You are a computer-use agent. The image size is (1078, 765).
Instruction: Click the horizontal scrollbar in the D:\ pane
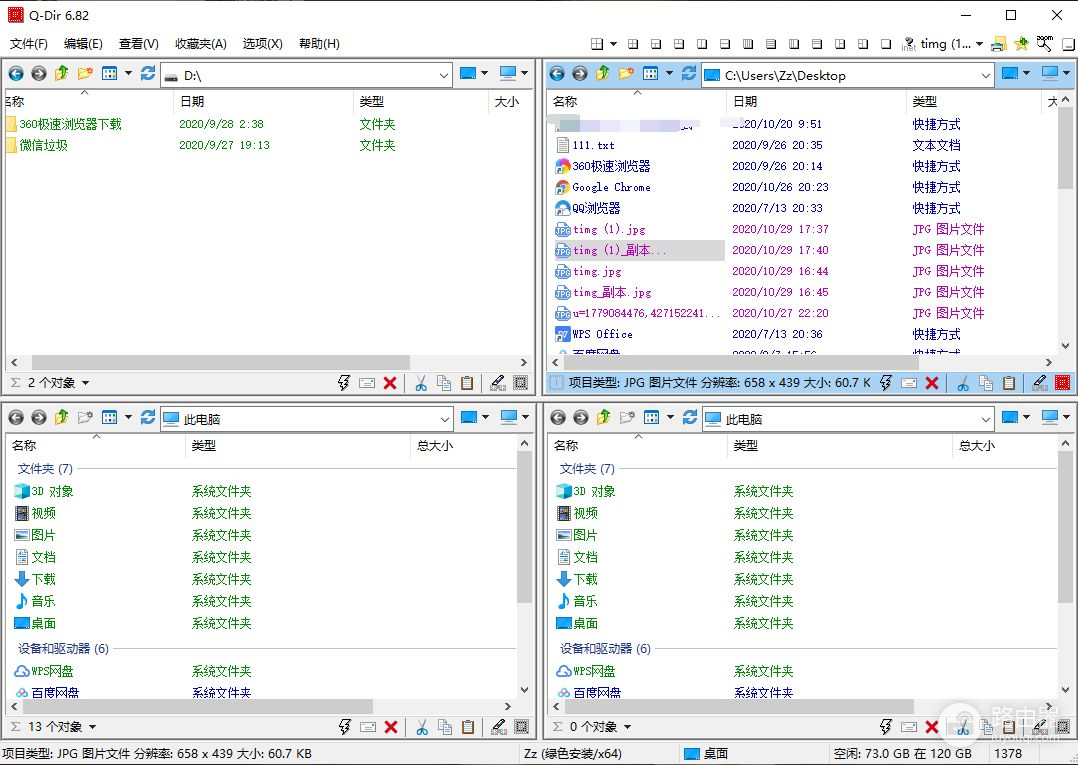click(220, 362)
